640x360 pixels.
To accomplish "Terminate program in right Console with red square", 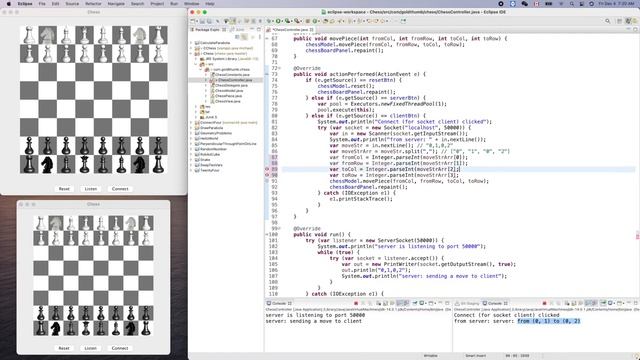I will [544, 303].
